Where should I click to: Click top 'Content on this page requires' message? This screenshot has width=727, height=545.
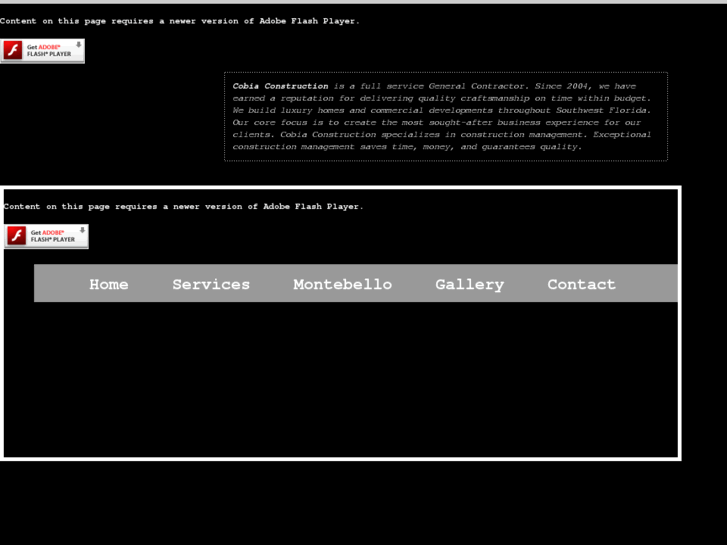click(x=179, y=21)
